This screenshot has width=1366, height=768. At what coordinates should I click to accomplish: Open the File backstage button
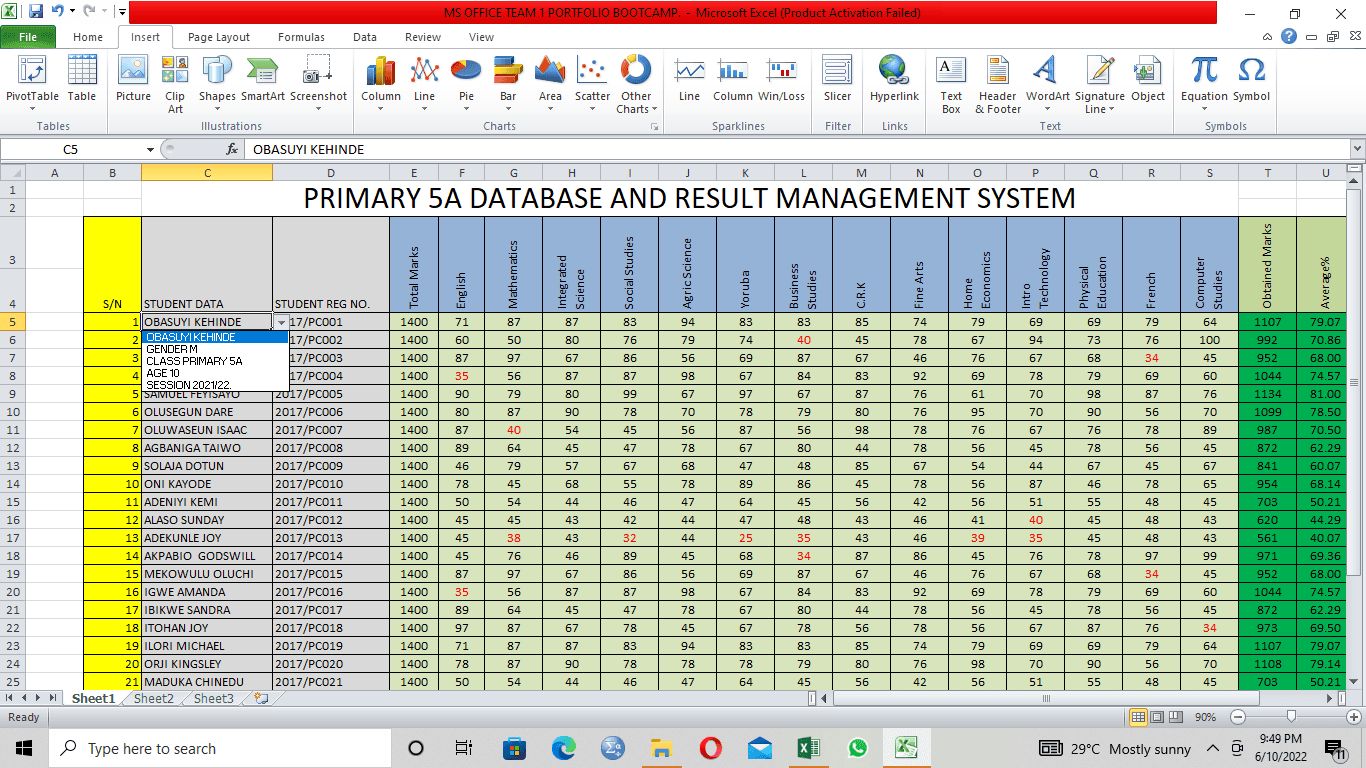point(28,37)
